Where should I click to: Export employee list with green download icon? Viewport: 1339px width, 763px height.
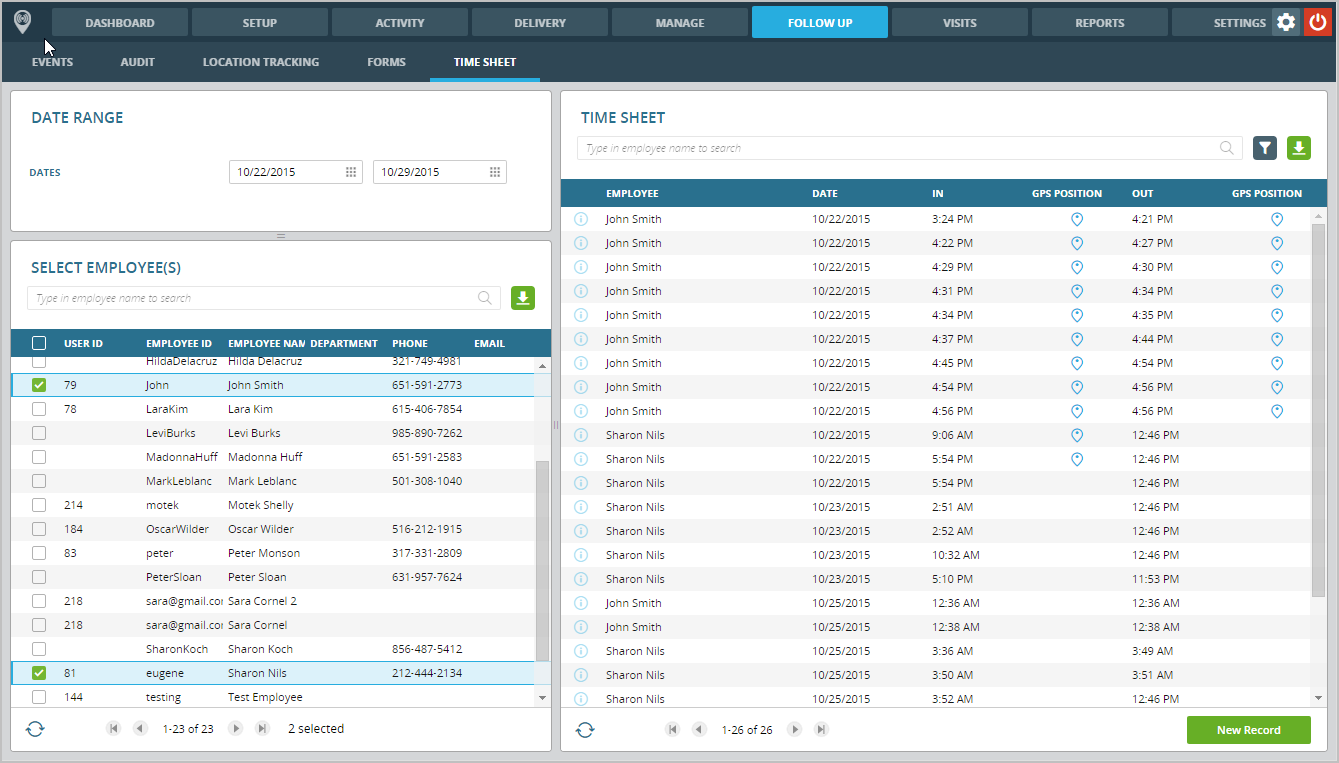(523, 298)
